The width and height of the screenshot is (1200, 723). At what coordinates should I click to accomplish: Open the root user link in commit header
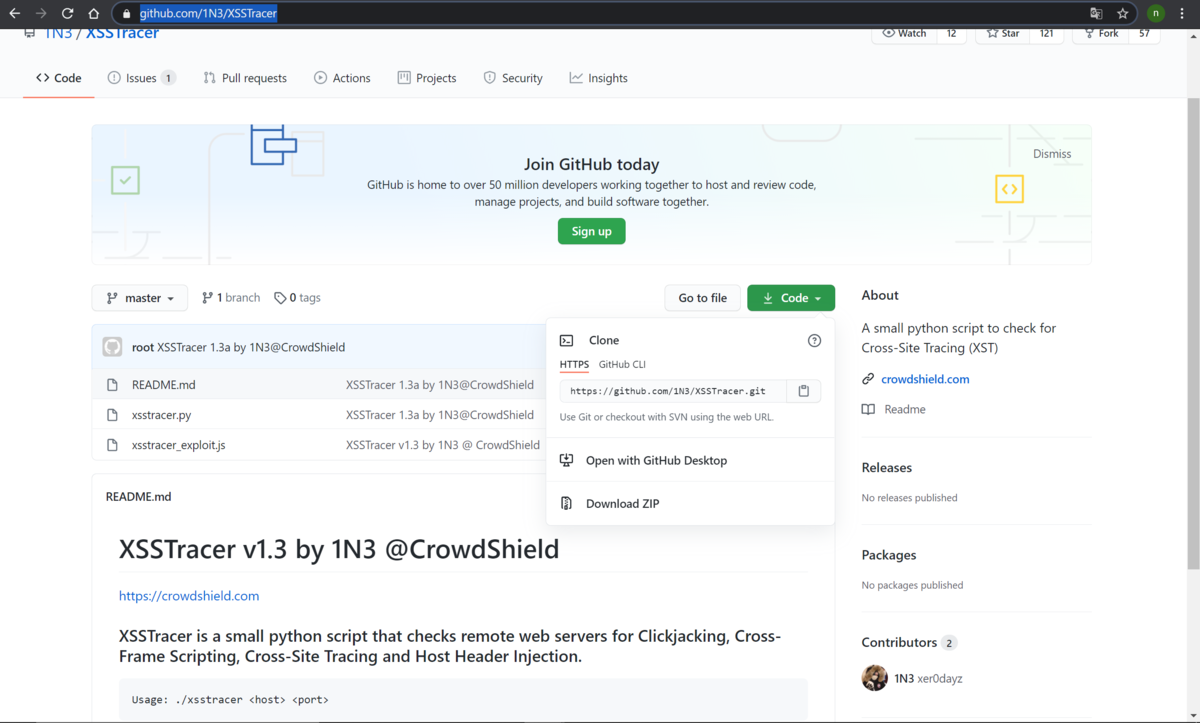143,347
